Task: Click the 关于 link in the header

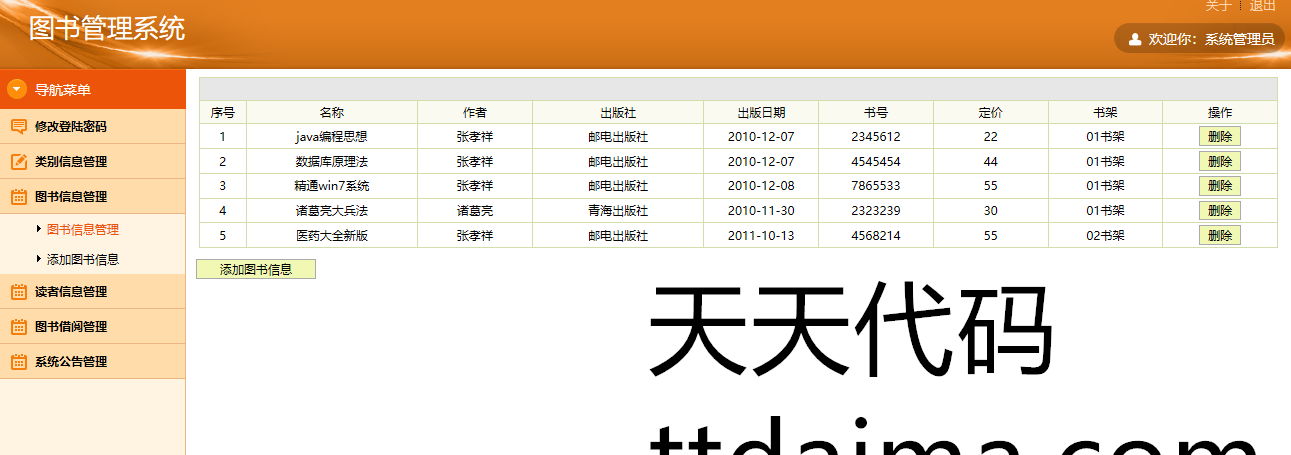Action: click(x=1218, y=6)
